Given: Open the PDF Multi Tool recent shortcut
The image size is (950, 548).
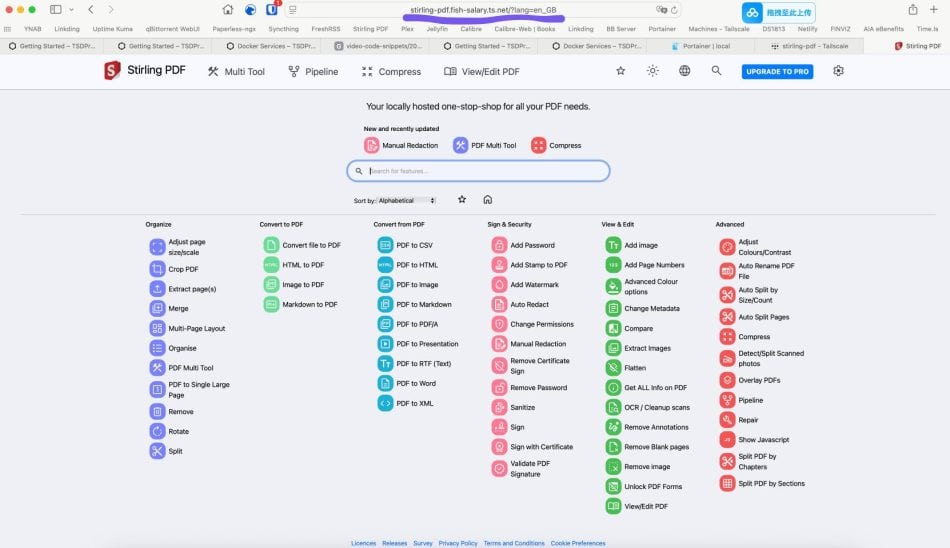Looking at the screenshot, I should [x=485, y=145].
